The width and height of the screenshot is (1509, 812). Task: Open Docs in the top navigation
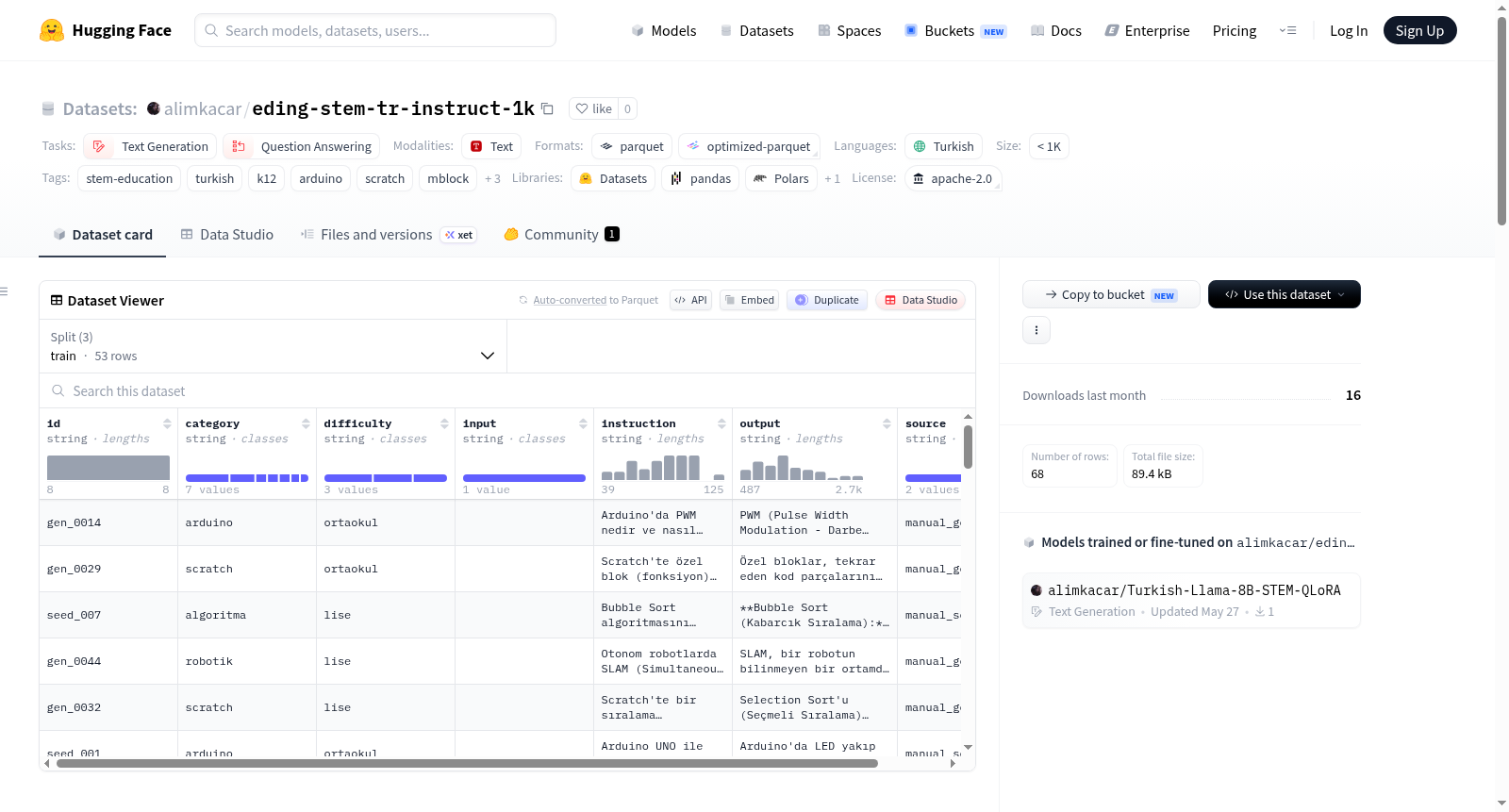pos(1055,30)
